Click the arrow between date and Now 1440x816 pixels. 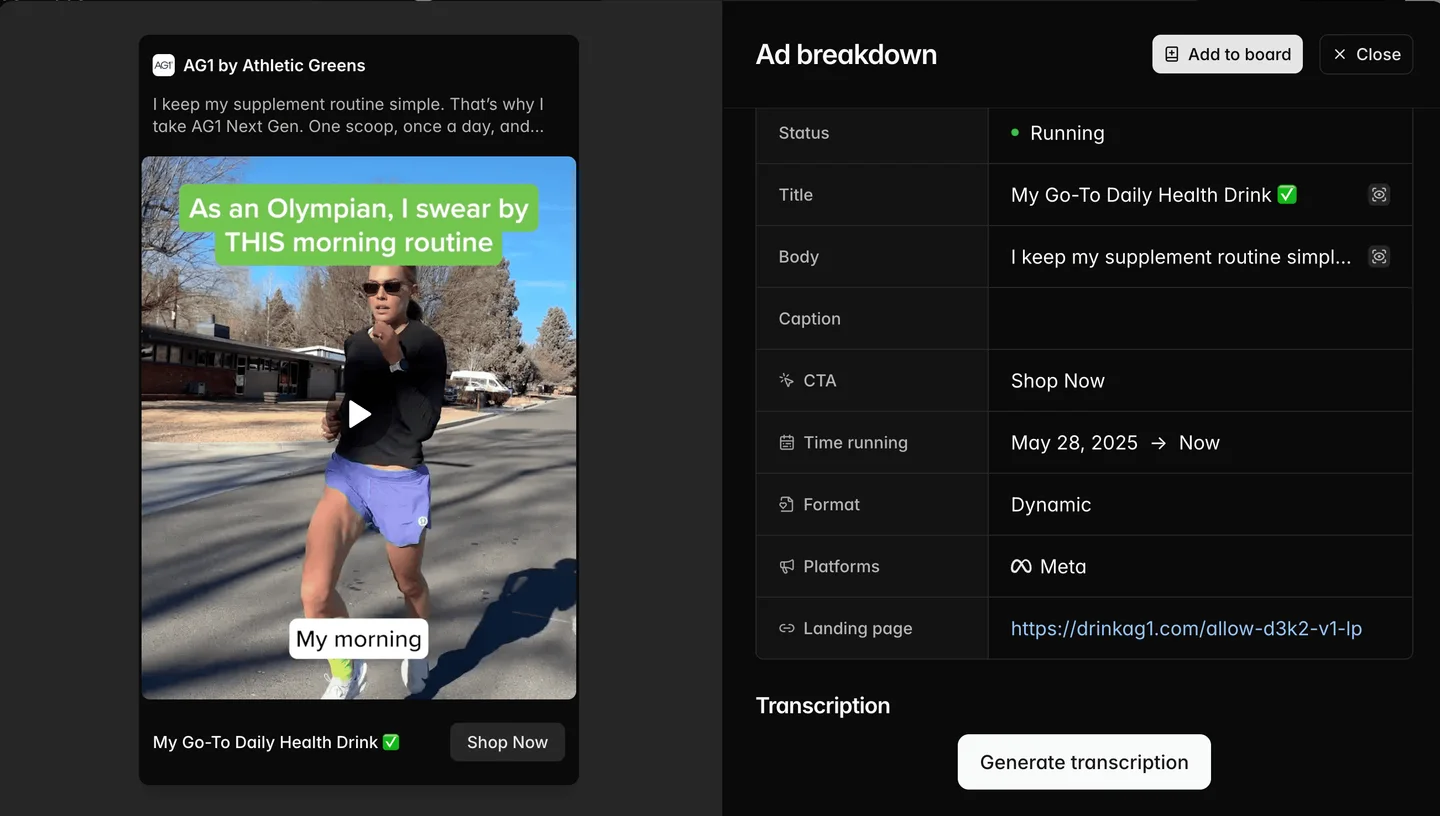point(1158,443)
